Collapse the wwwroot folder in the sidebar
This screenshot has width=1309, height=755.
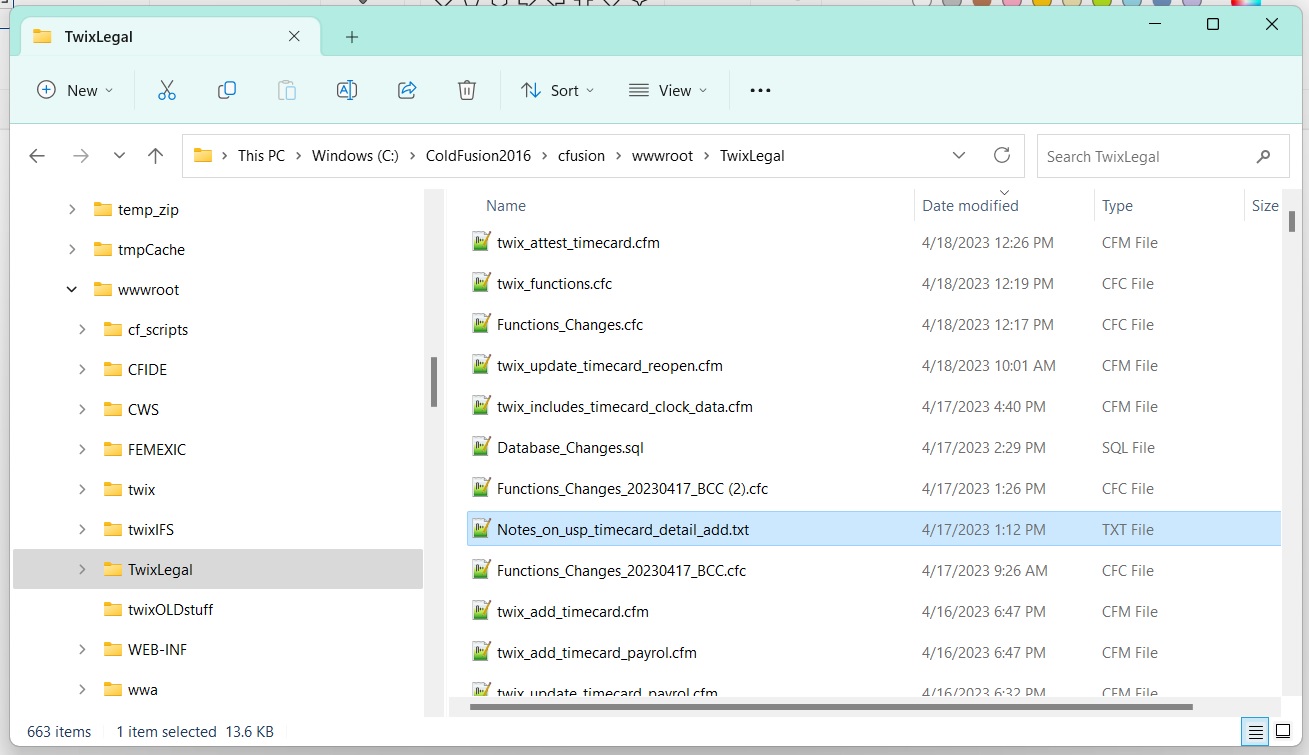coord(71,289)
